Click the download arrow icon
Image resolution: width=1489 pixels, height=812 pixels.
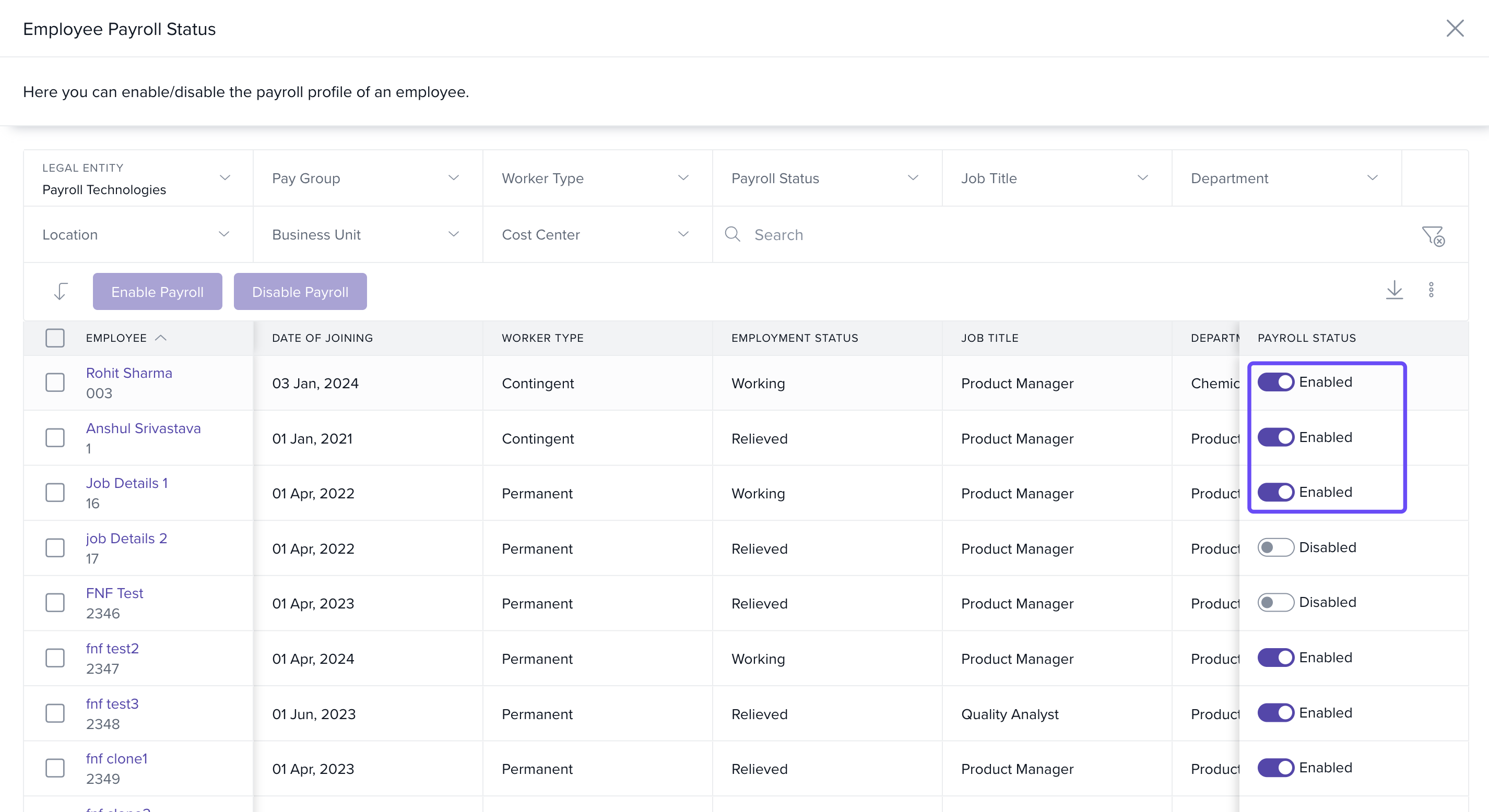[x=1394, y=290]
